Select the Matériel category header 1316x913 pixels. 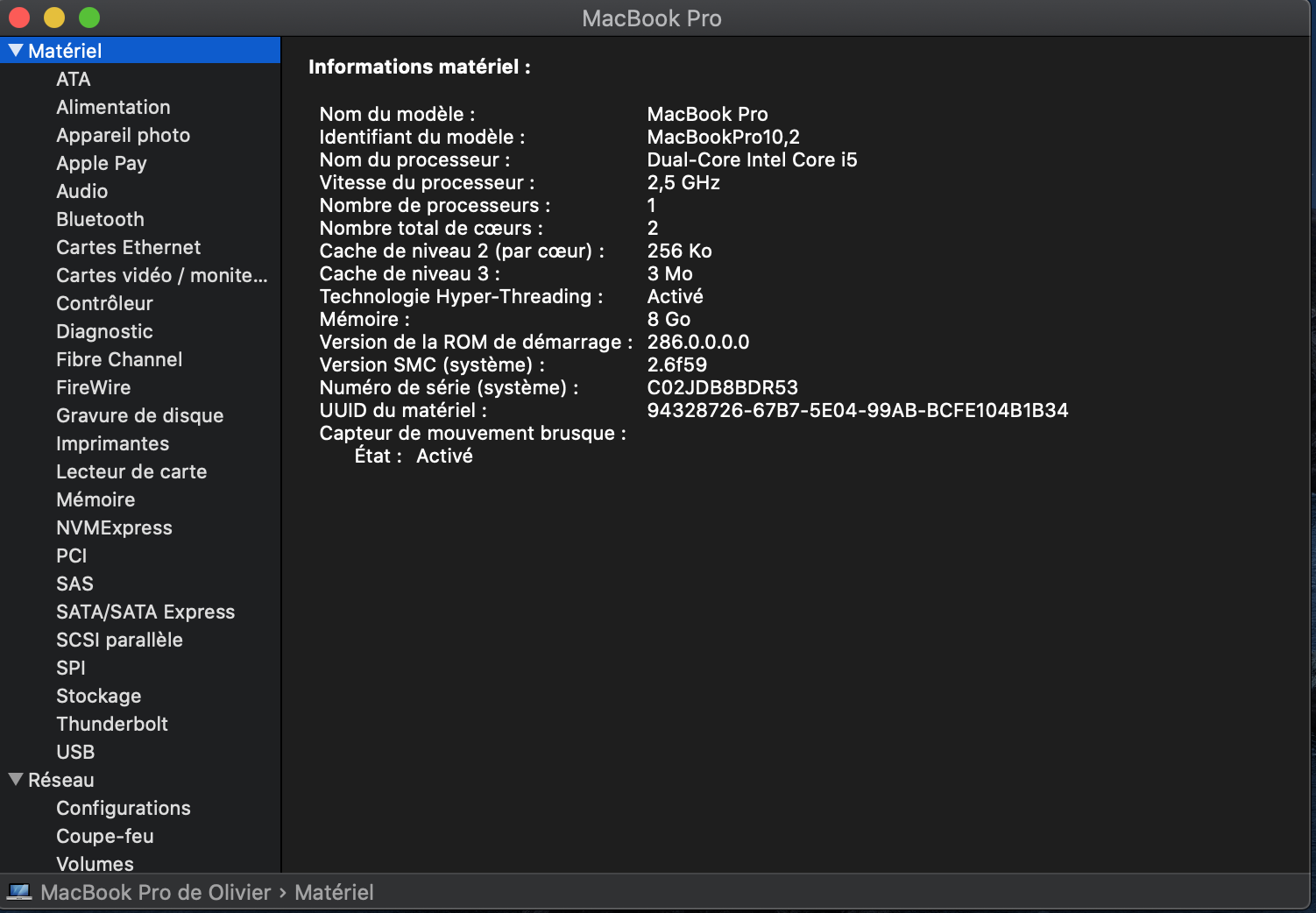pos(65,51)
